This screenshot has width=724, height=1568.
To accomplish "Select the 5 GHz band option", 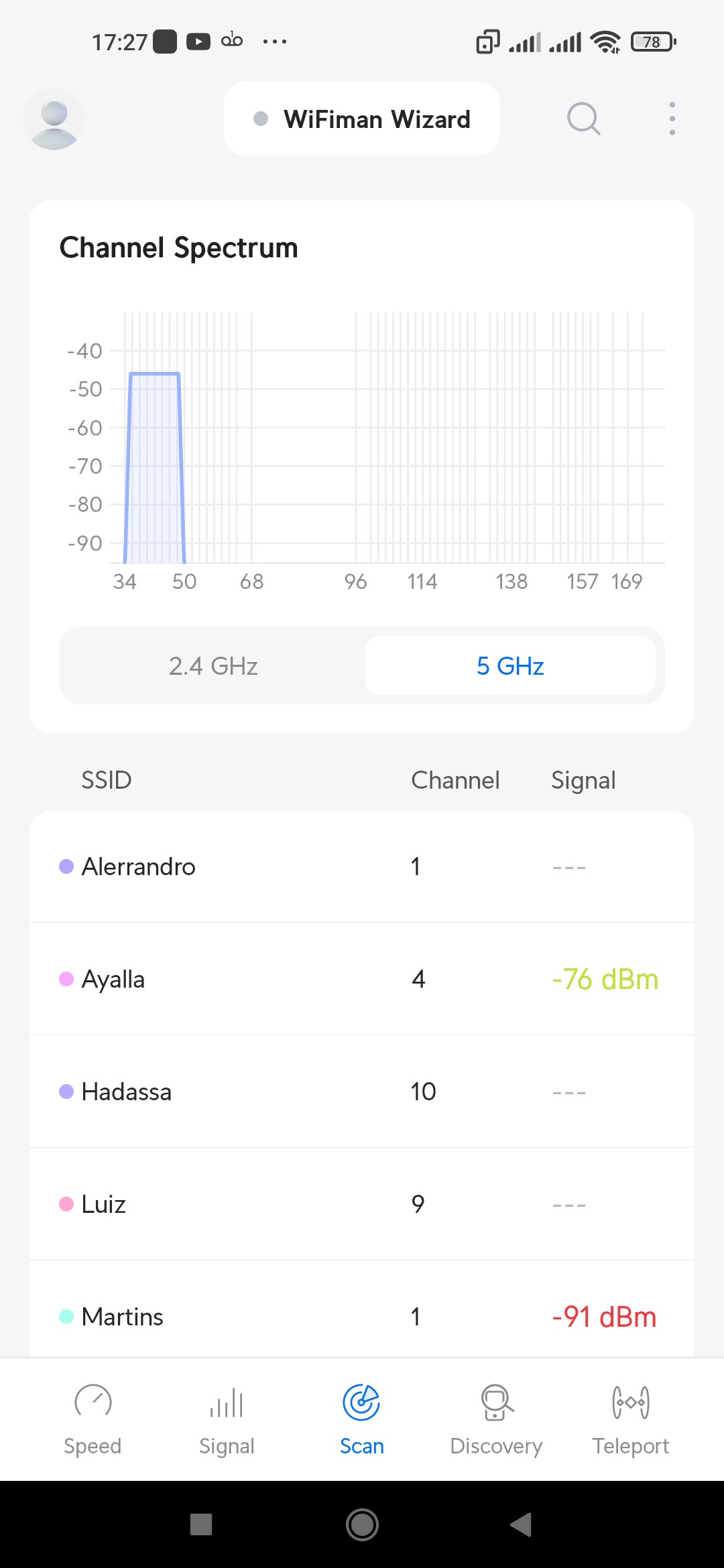I will point(510,666).
